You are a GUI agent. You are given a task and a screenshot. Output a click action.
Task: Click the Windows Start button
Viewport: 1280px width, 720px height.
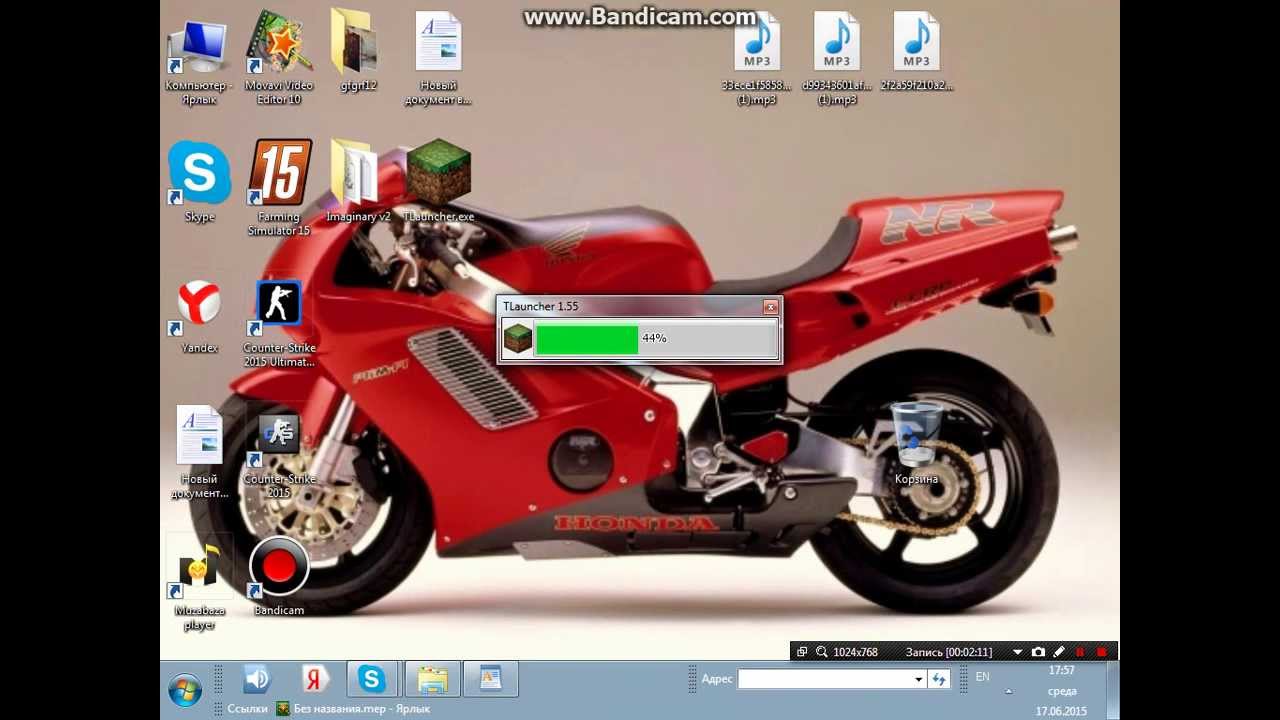click(x=185, y=690)
